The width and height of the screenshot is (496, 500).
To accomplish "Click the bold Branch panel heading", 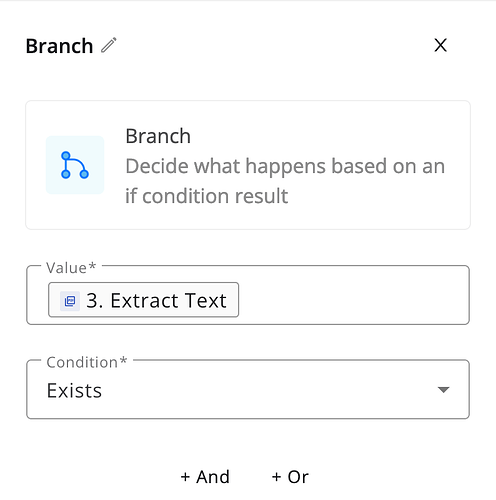I will [59, 46].
